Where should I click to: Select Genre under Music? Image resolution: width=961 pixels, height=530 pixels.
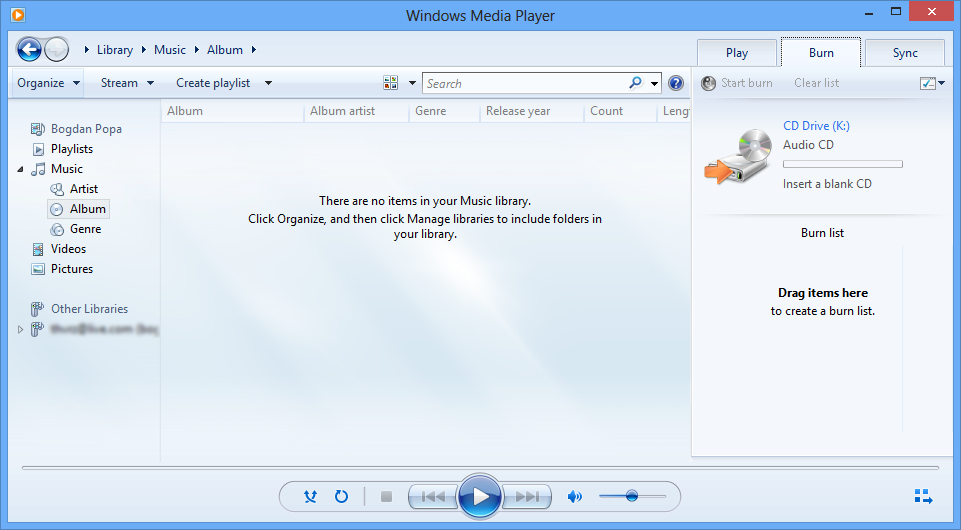(x=85, y=229)
